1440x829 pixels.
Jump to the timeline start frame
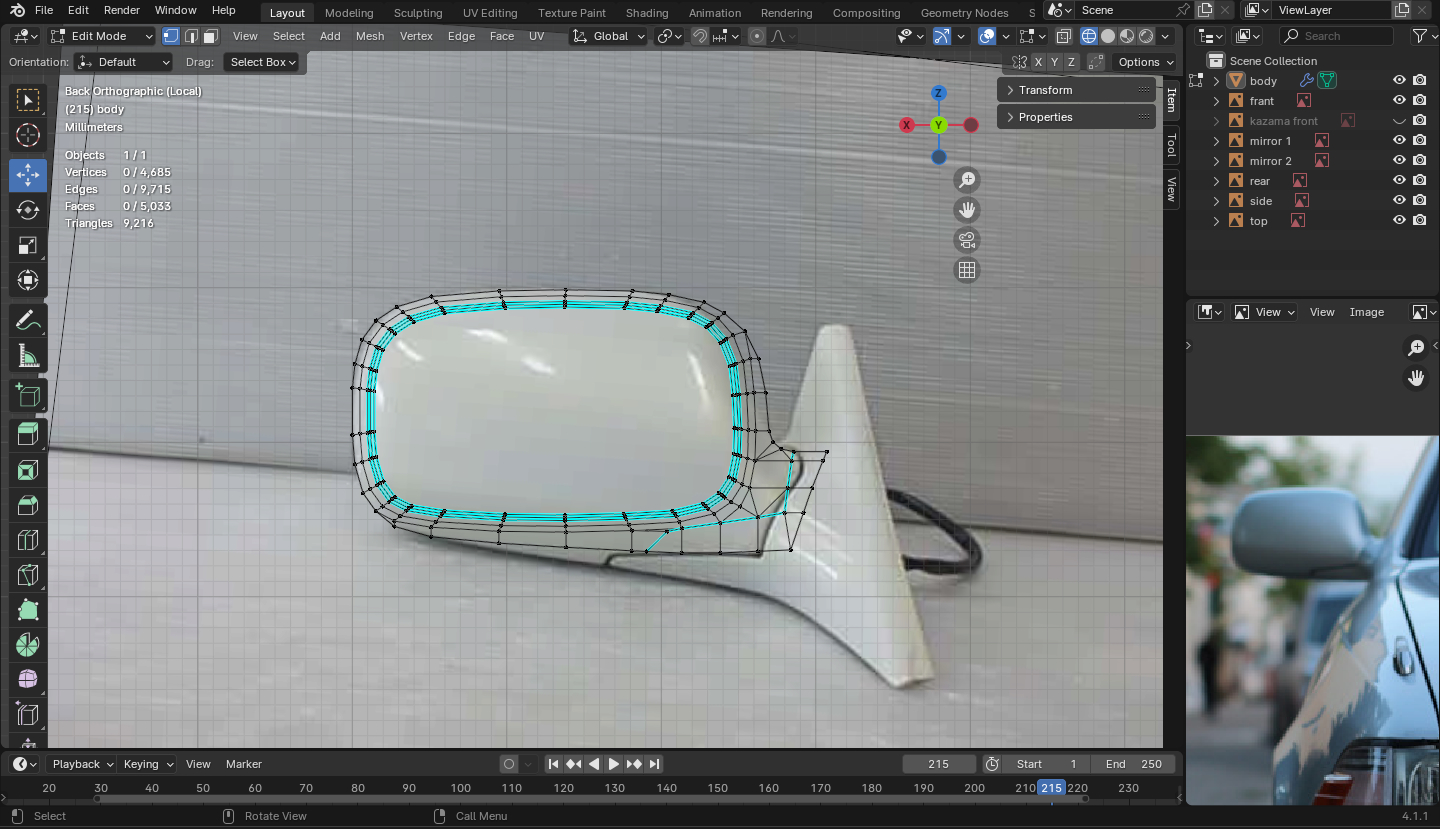coord(553,764)
